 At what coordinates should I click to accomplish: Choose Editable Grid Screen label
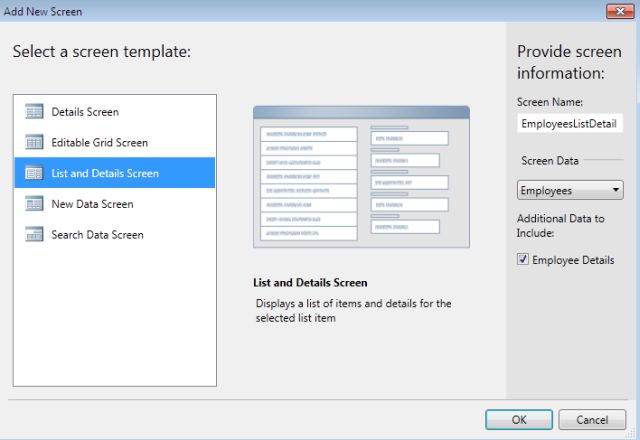pyautogui.click(x=100, y=142)
